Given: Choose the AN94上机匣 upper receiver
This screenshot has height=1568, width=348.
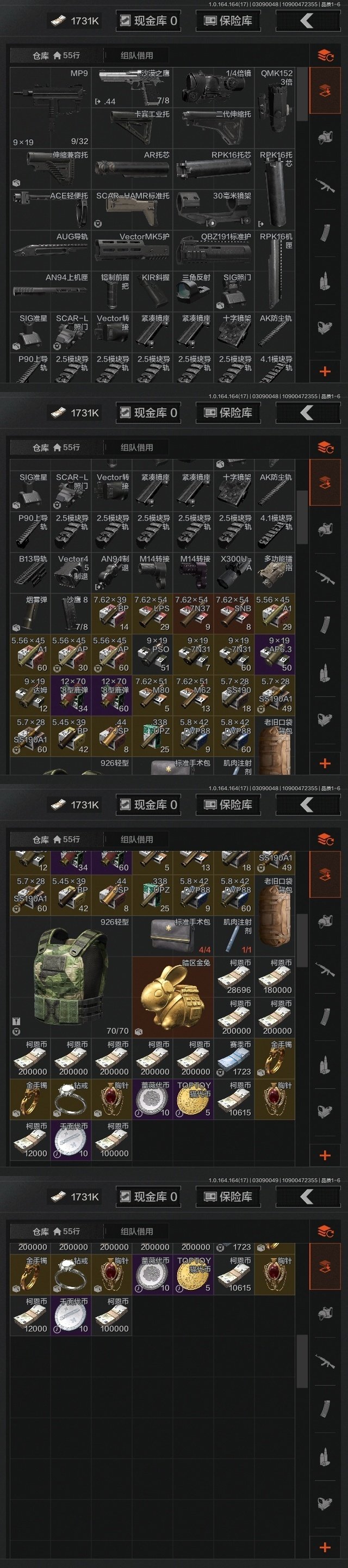Looking at the screenshot, I should [x=51, y=291].
